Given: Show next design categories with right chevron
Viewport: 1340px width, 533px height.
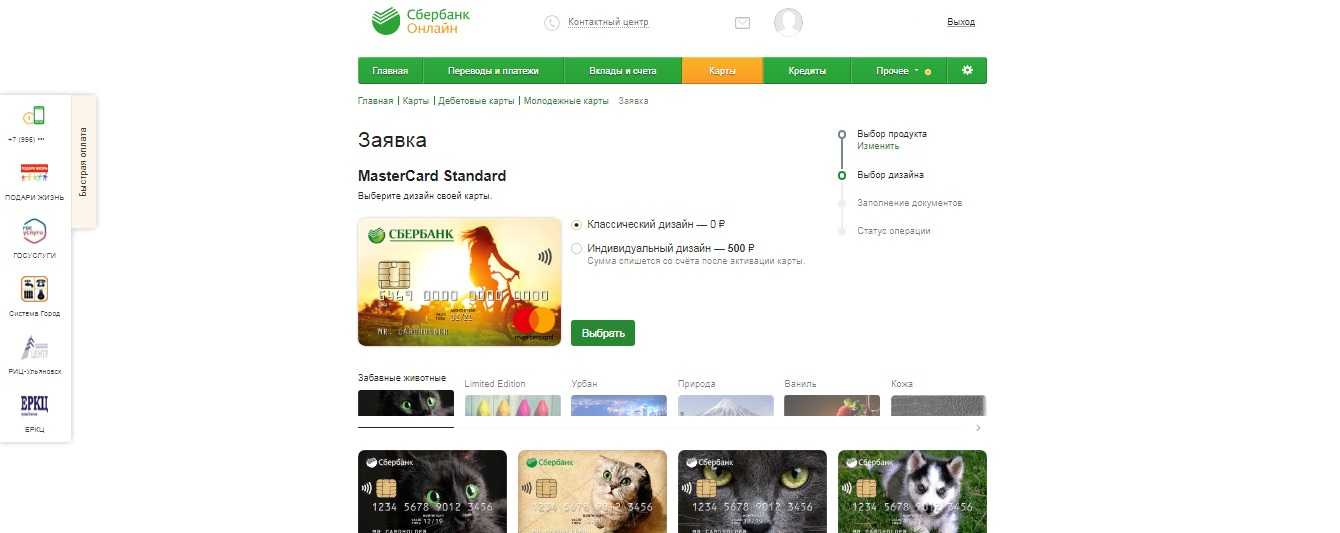Looking at the screenshot, I should pos(978,428).
